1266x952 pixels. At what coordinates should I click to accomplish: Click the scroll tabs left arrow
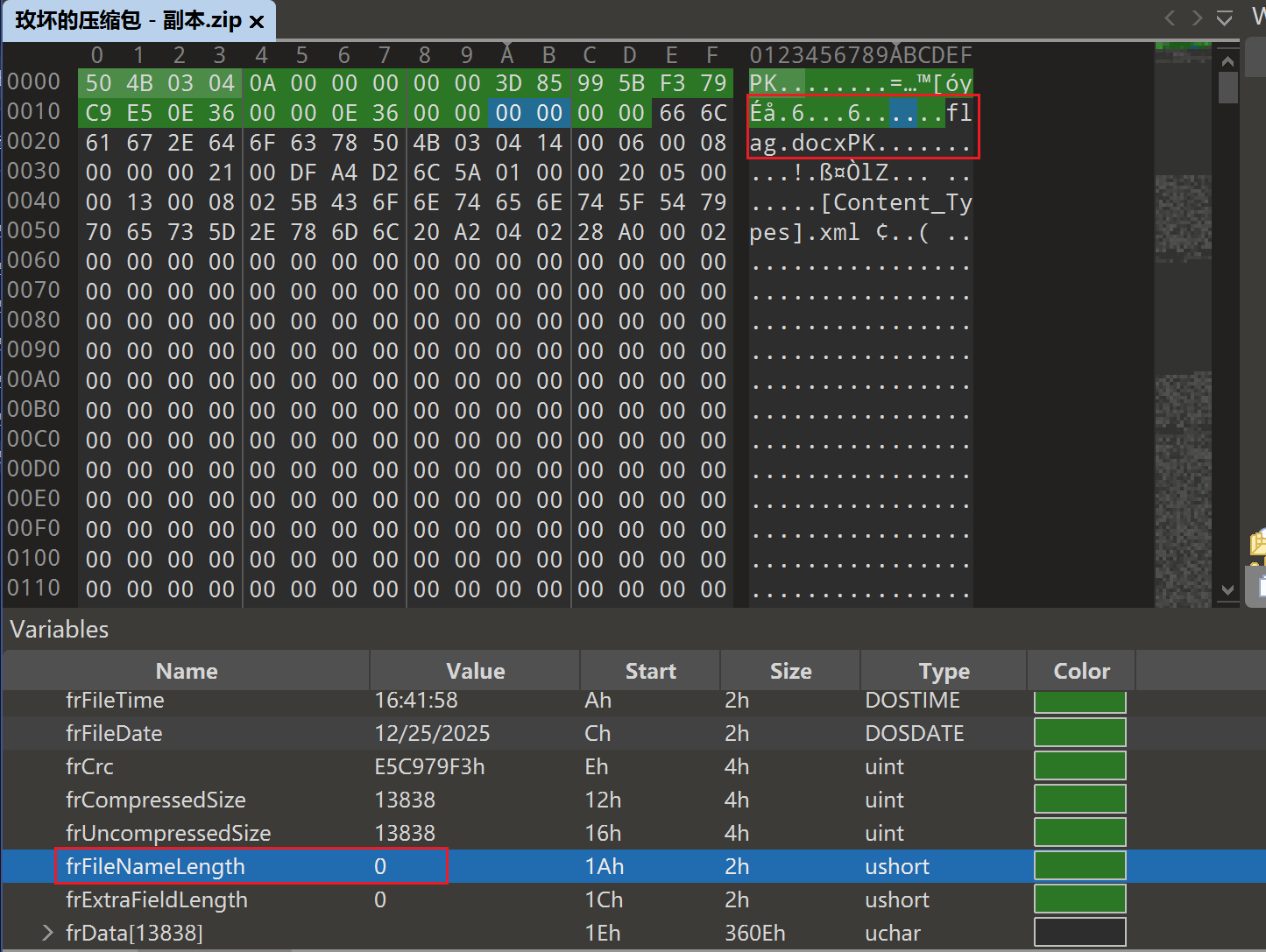coord(1170,18)
